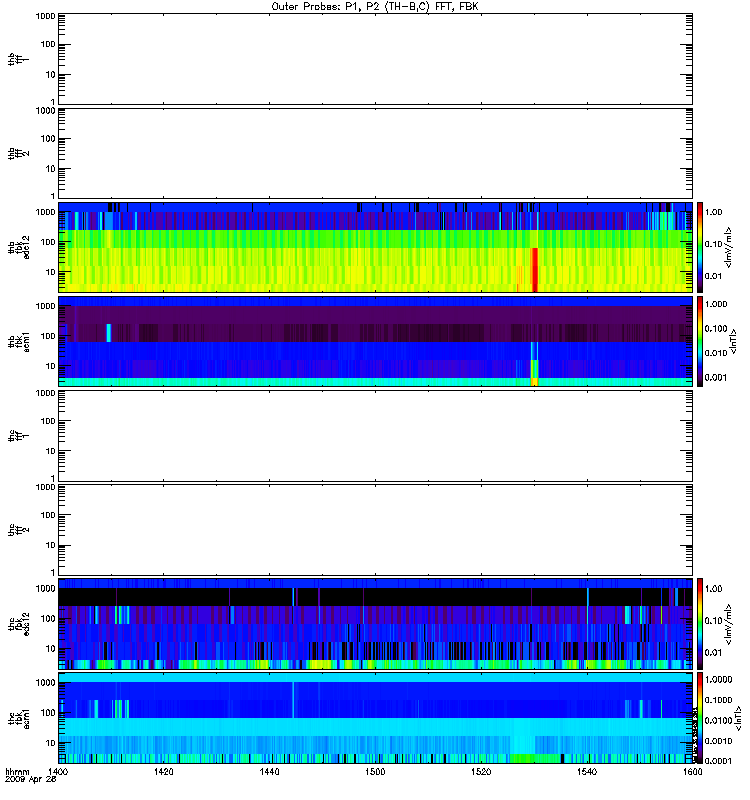Image resolution: width=750 pixels, height=800 pixels.
Task: Click the plot title Outer Probes text
Action: 374,7
